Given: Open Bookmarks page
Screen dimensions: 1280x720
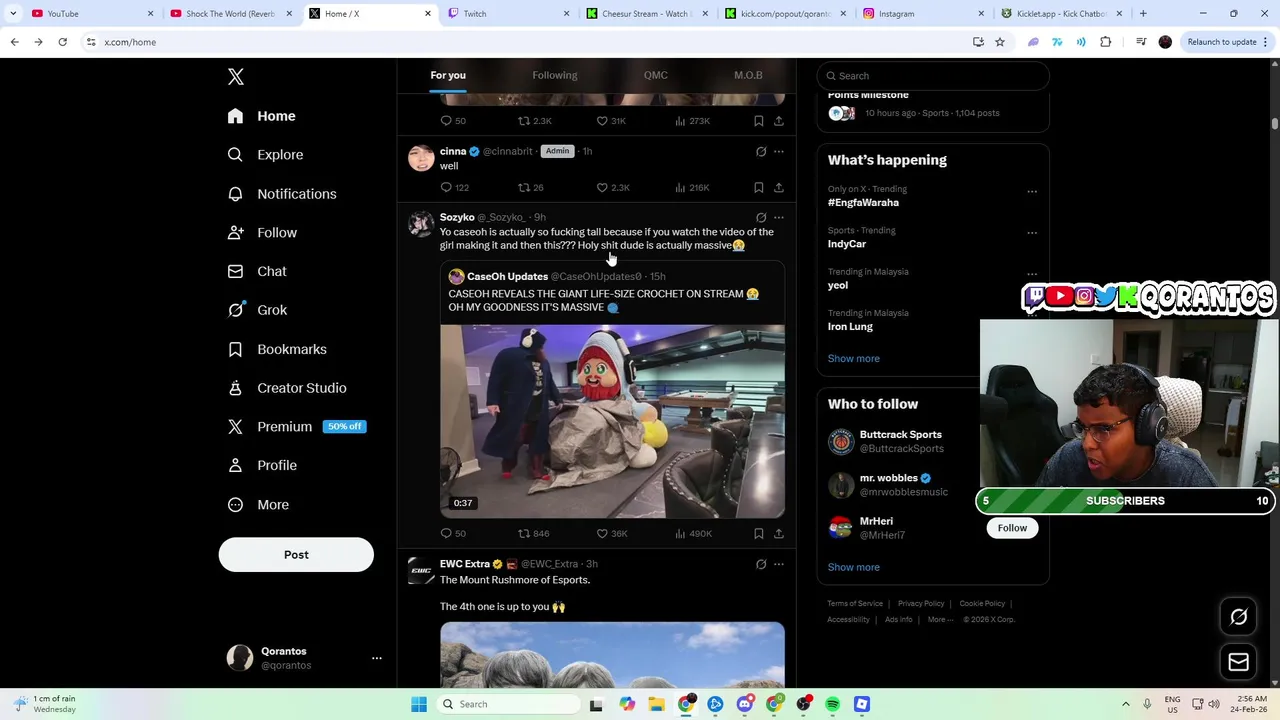Looking at the screenshot, I should click(x=277, y=349).
